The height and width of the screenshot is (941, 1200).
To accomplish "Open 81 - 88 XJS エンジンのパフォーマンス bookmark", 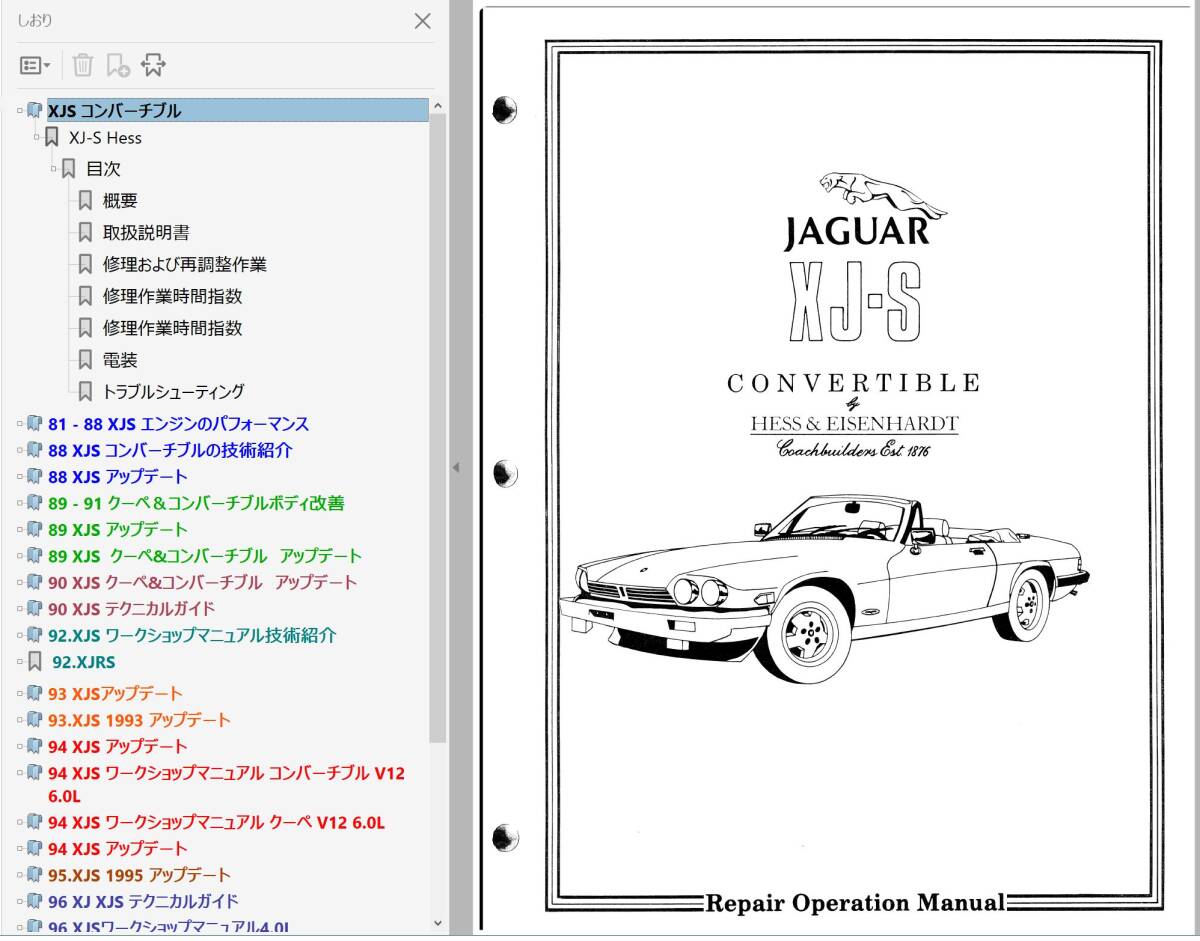I will click(x=178, y=424).
